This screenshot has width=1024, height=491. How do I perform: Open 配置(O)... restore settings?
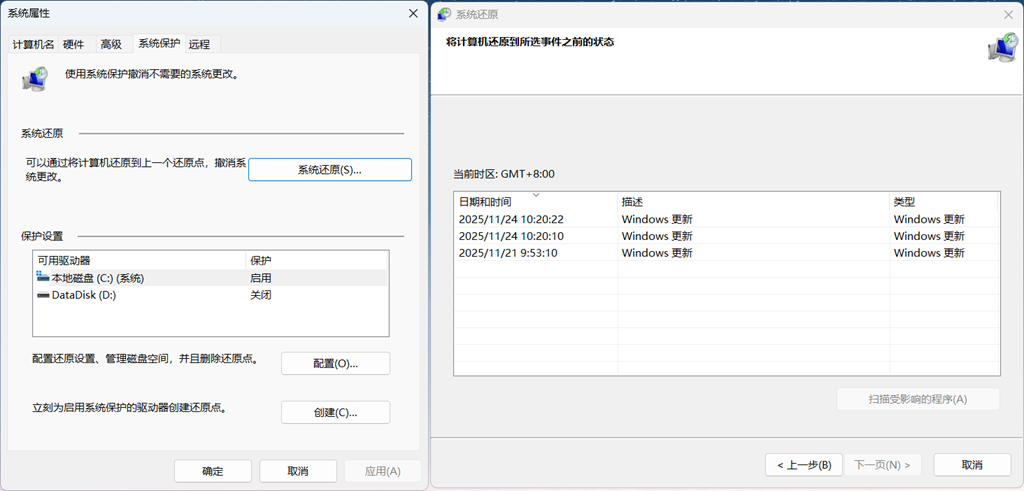coord(335,363)
